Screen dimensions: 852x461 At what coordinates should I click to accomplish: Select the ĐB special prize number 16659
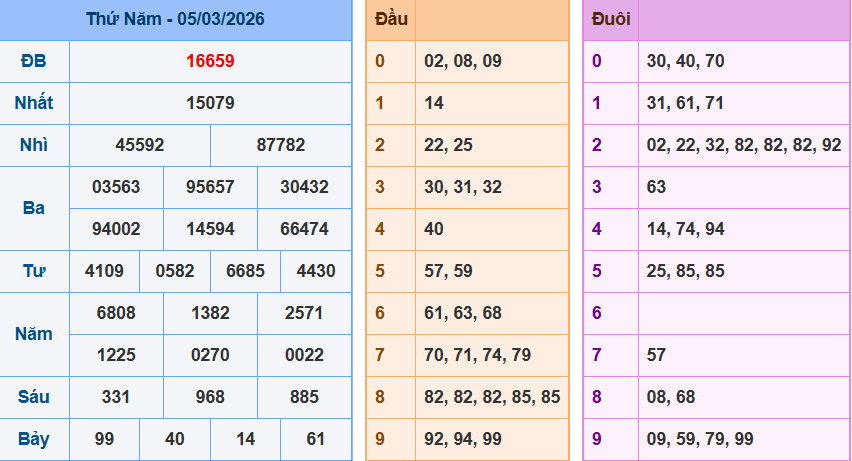[210, 61]
